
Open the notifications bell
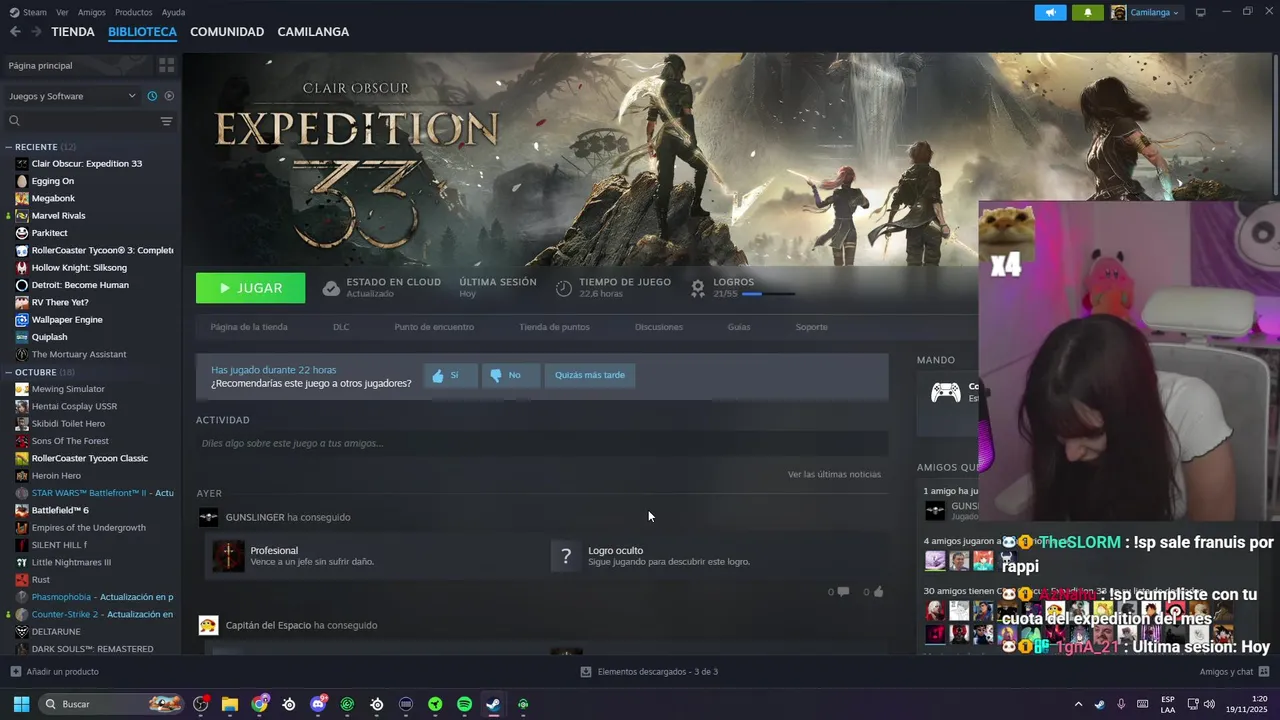tap(1088, 12)
